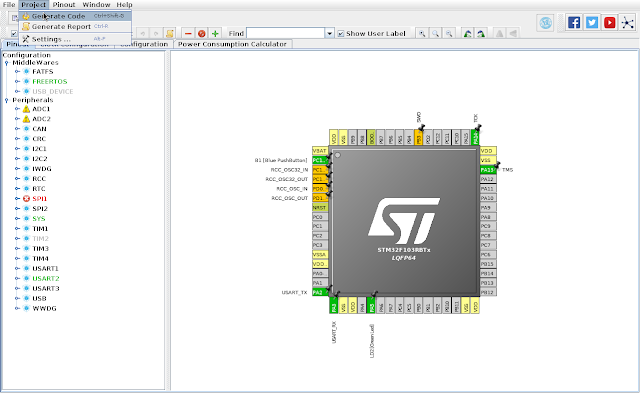640x393 pixels.
Task: Open the Facebook share icon
Action: 573,22
